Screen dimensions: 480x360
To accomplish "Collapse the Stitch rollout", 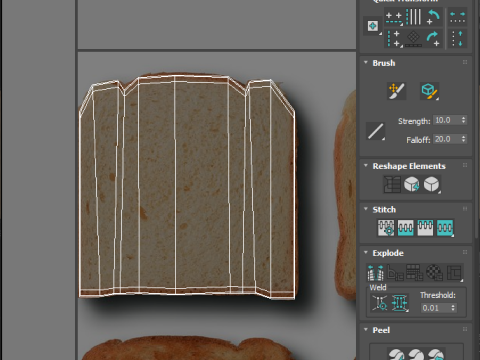I will pyautogui.click(x=366, y=209).
